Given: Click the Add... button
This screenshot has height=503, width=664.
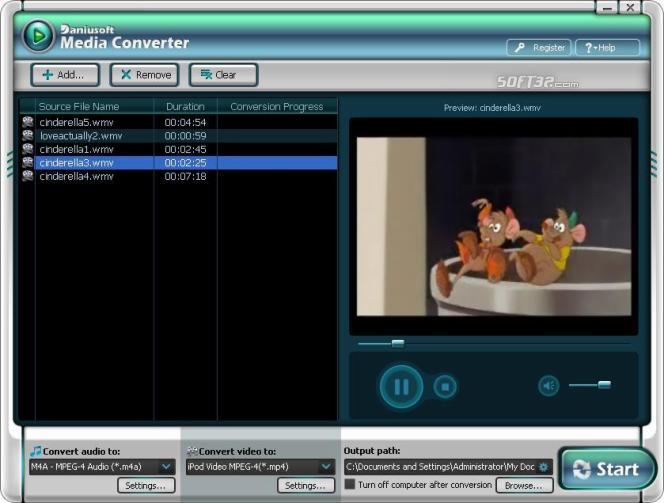Looking at the screenshot, I should (65, 75).
